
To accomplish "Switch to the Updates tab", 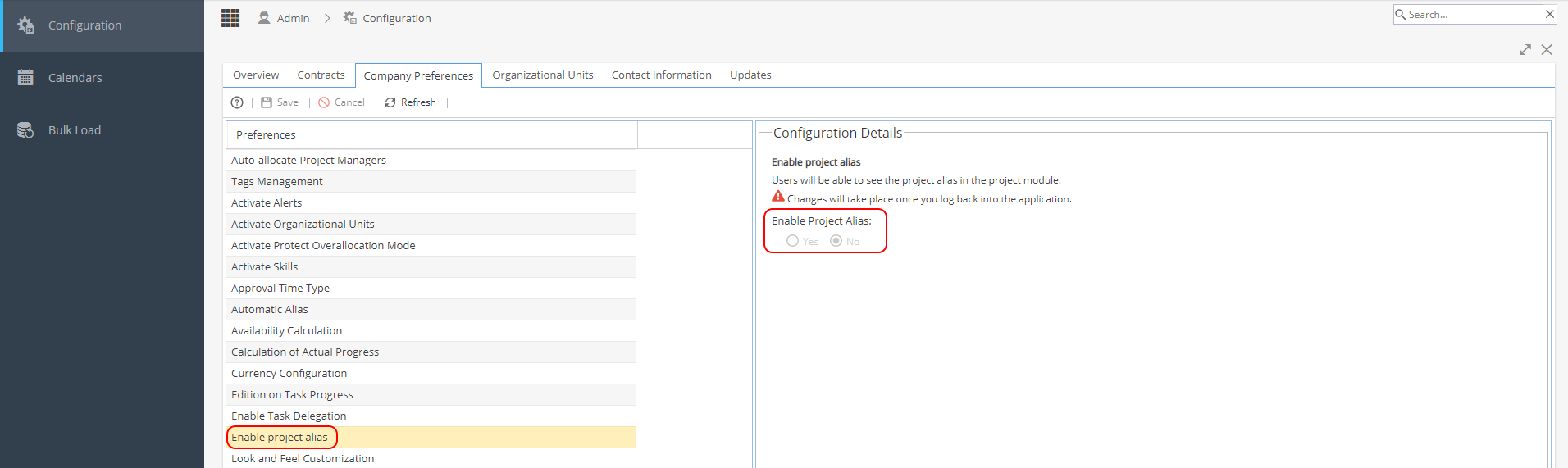I will [x=750, y=75].
